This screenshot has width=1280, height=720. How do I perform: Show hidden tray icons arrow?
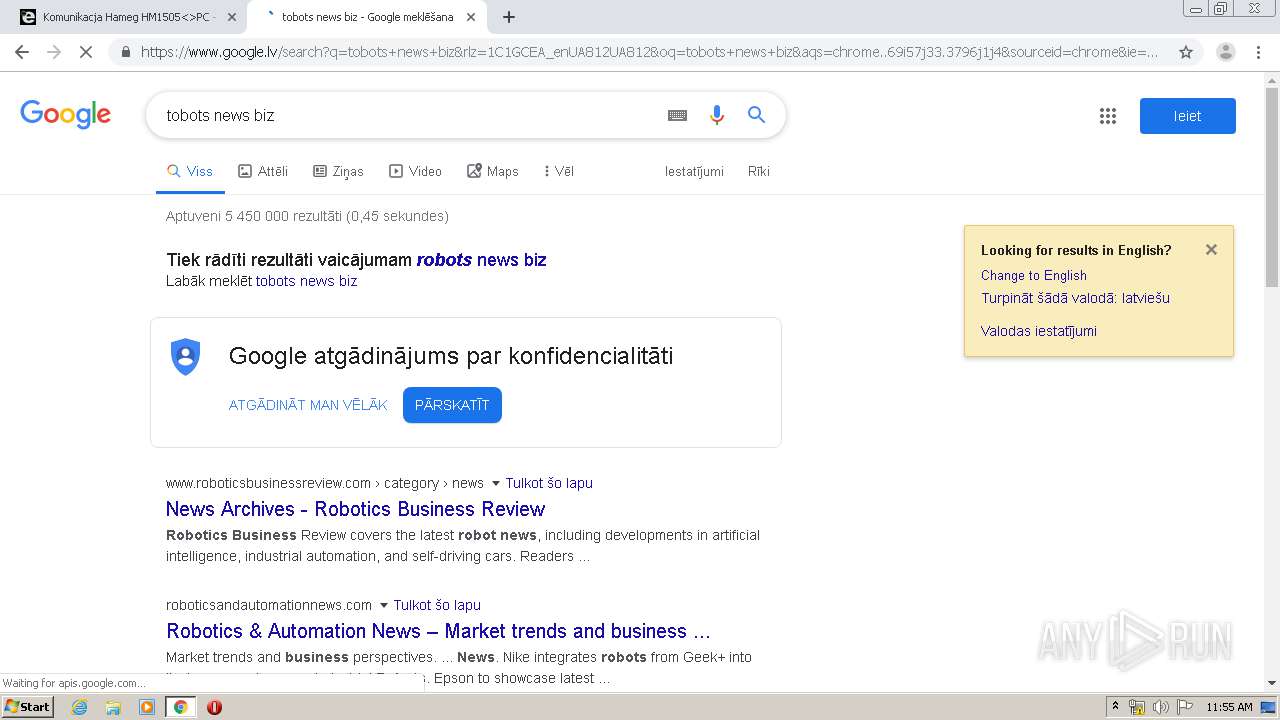pyautogui.click(x=1115, y=707)
